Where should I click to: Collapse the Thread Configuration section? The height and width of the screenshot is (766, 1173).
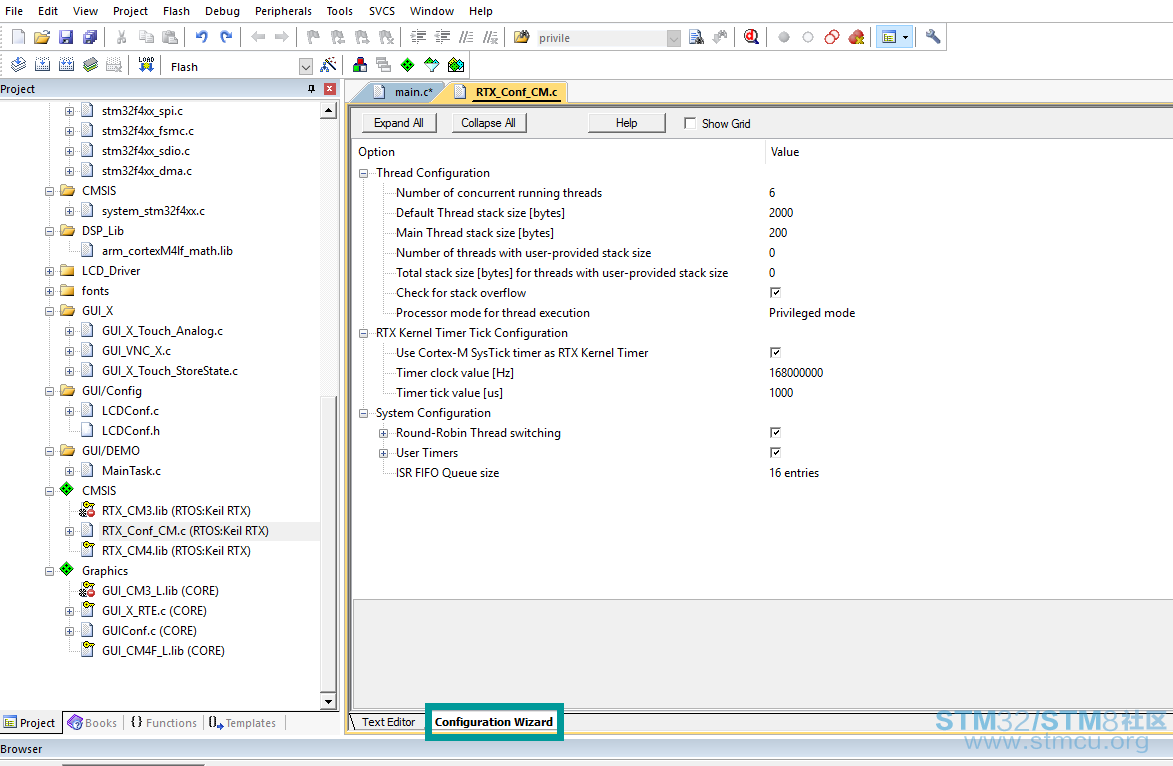coord(364,173)
